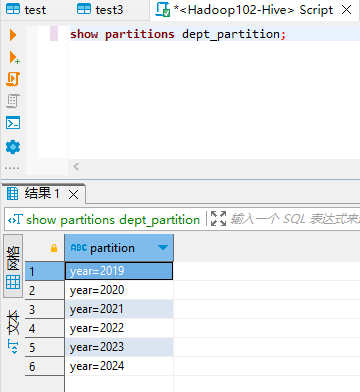Execute SQL statement with the orange play icon
Screen dimensions: 360x392
point(13,35)
